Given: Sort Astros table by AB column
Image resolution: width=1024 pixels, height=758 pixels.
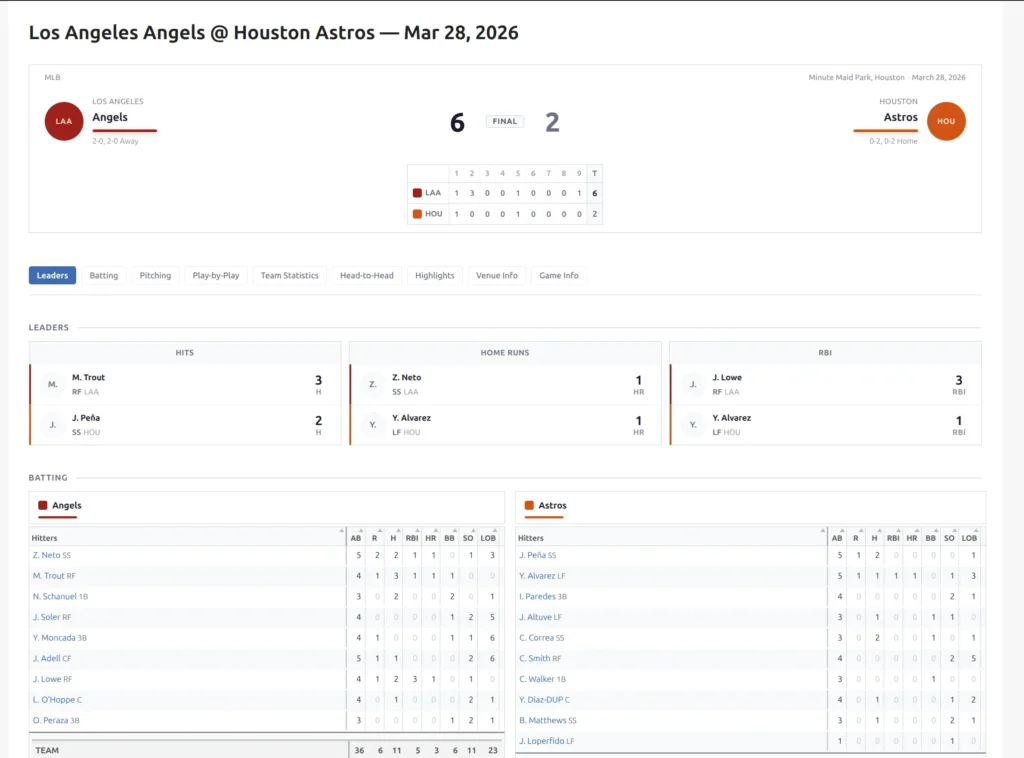Looking at the screenshot, I should pos(837,538).
